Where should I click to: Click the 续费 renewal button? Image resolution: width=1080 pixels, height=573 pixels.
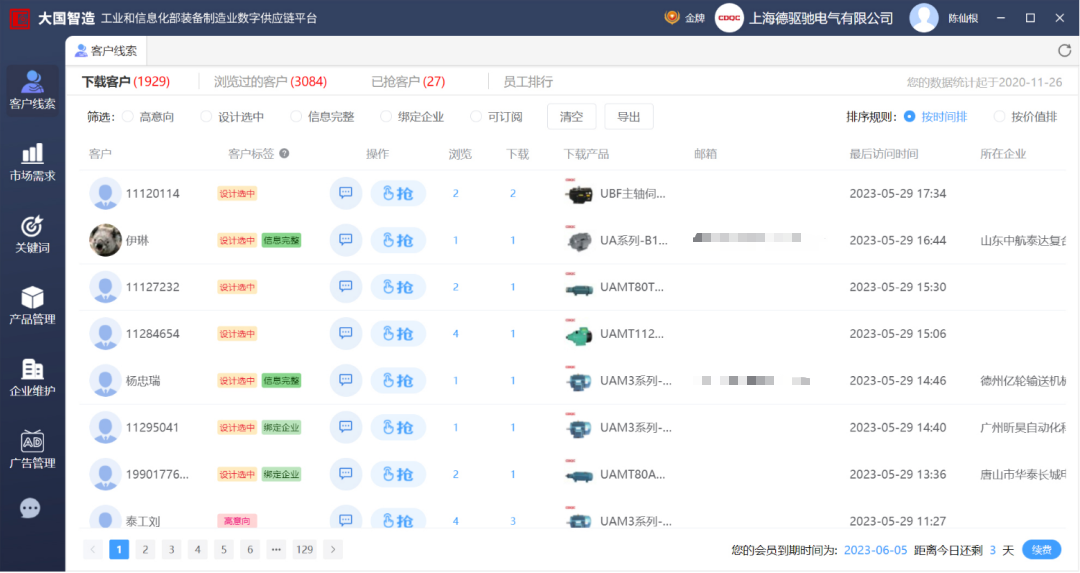[1041, 550]
